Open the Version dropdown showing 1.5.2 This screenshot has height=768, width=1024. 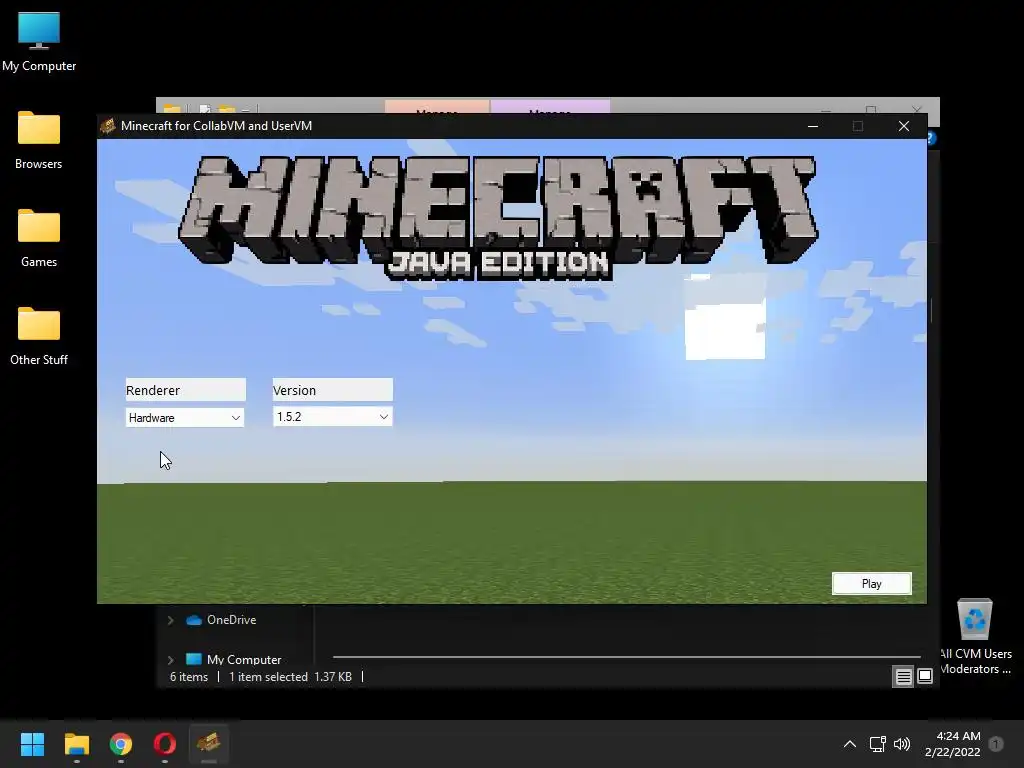tap(332, 417)
